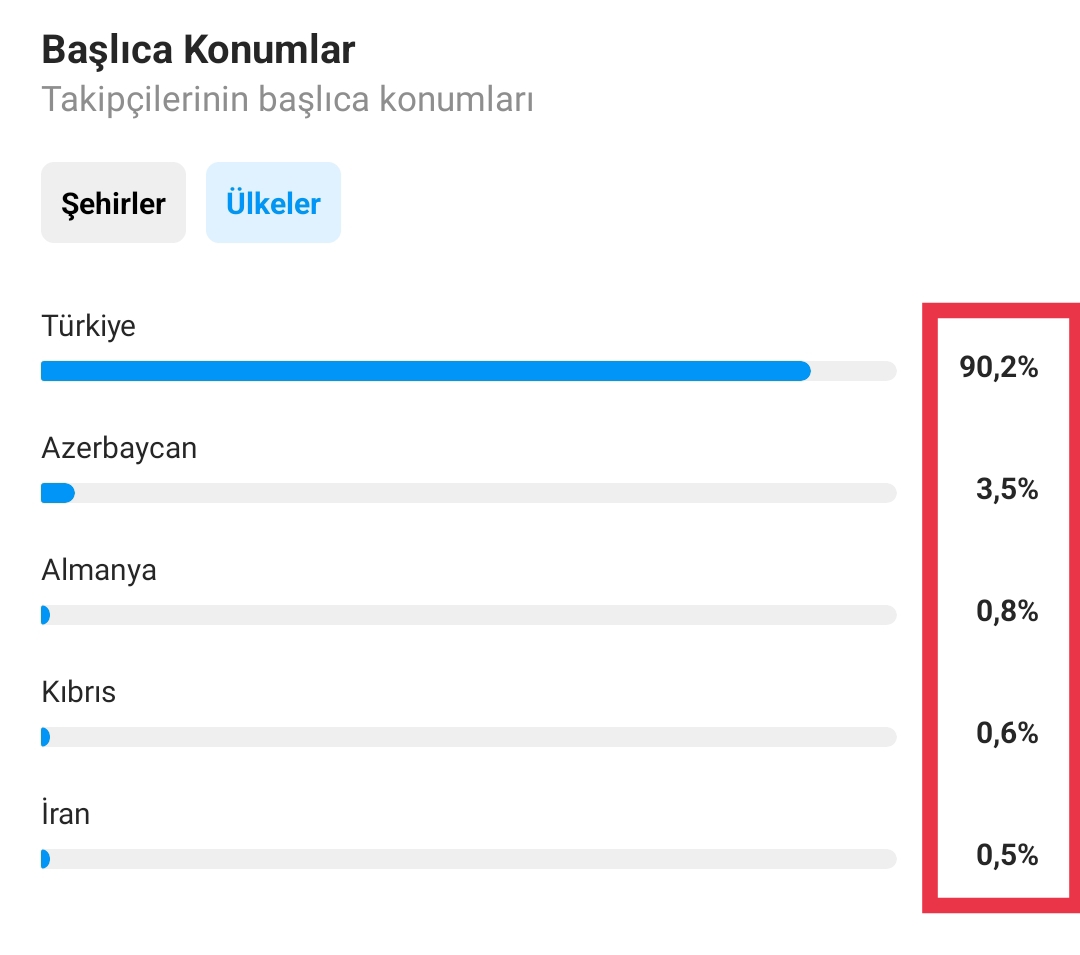This screenshot has height=955, width=1080.
Task: Click the İran country label
Action: pyautogui.click(x=65, y=813)
